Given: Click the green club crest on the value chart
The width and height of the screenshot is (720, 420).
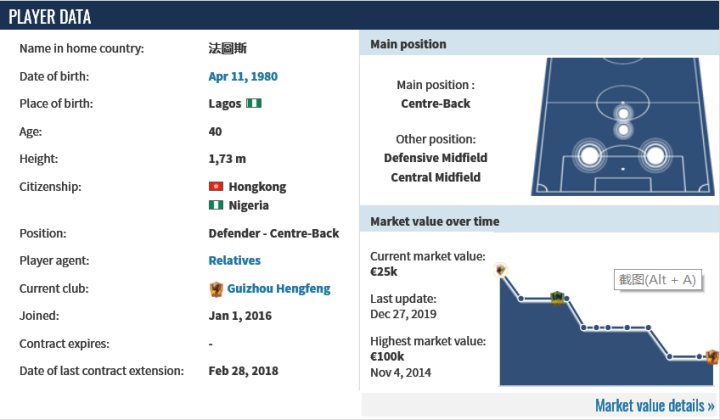Looking at the screenshot, I should point(558,297).
